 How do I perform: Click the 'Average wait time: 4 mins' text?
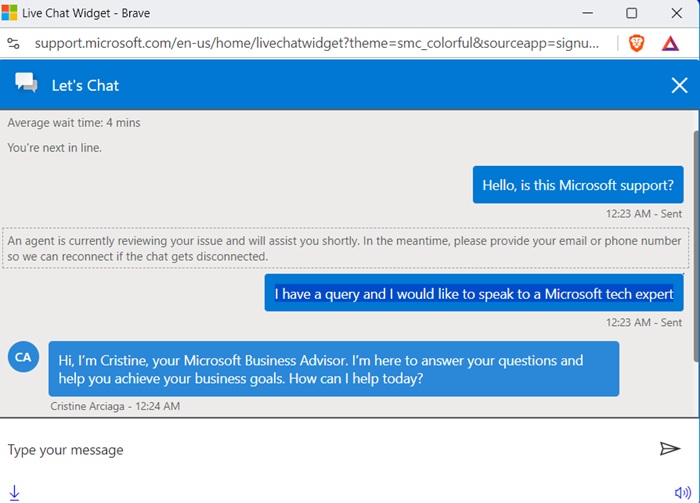click(x=74, y=123)
